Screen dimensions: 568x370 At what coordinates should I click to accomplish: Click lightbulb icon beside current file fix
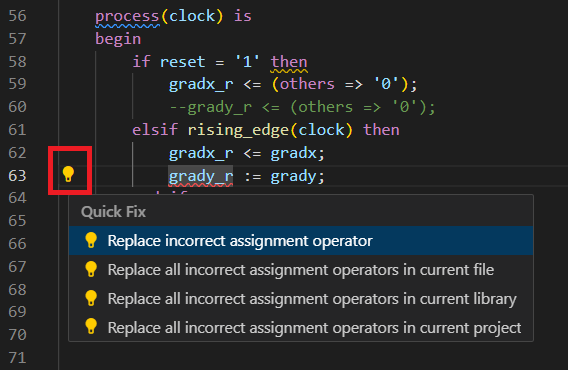[91, 269]
